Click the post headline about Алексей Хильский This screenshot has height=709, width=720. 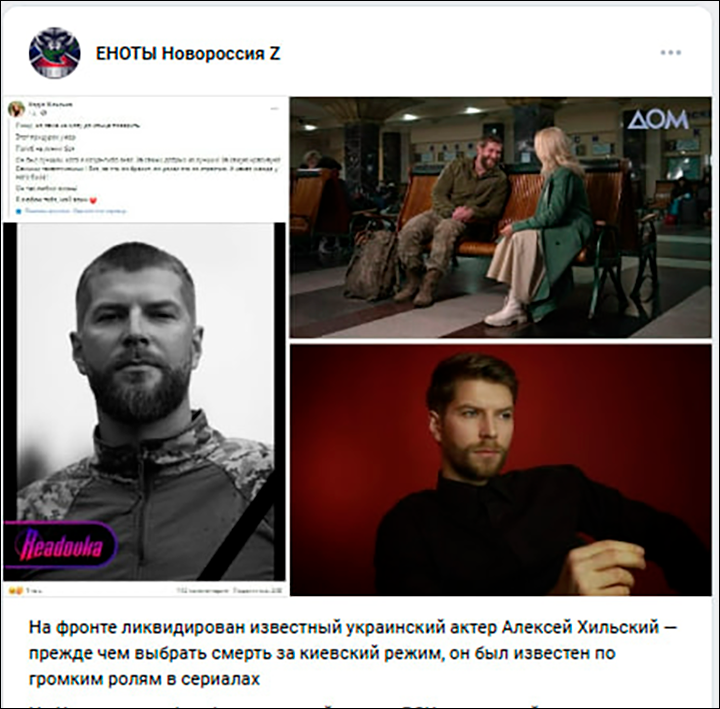click(353, 653)
